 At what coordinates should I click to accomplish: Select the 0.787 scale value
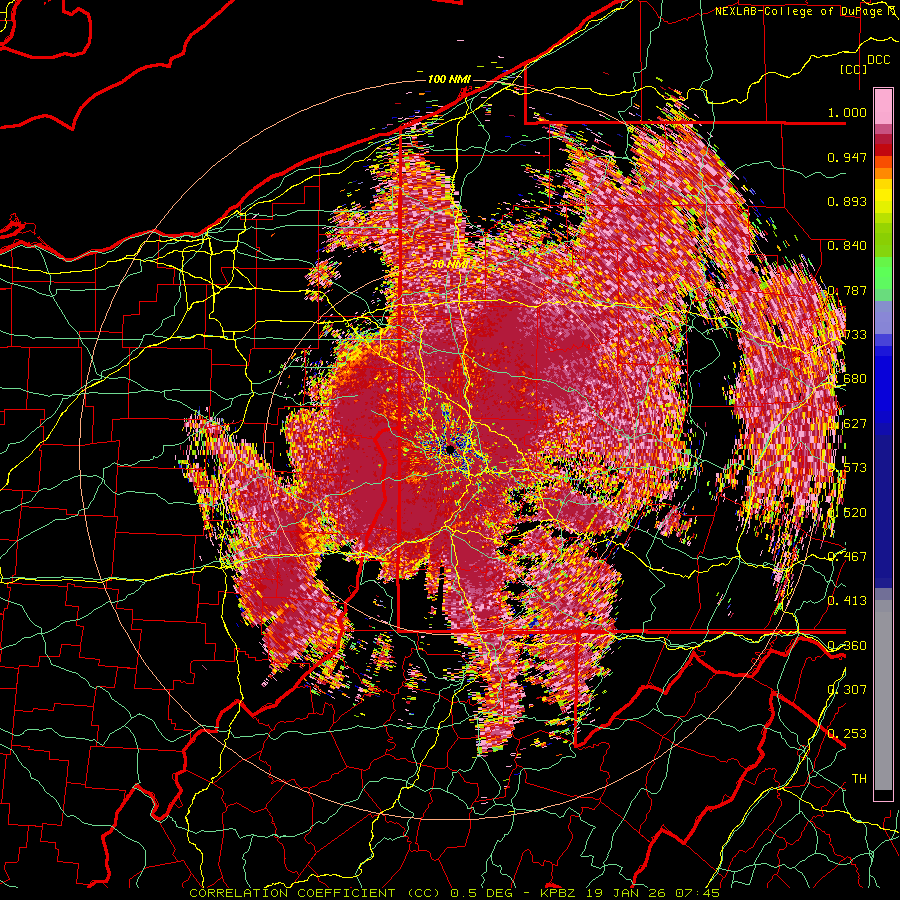pos(847,290)
